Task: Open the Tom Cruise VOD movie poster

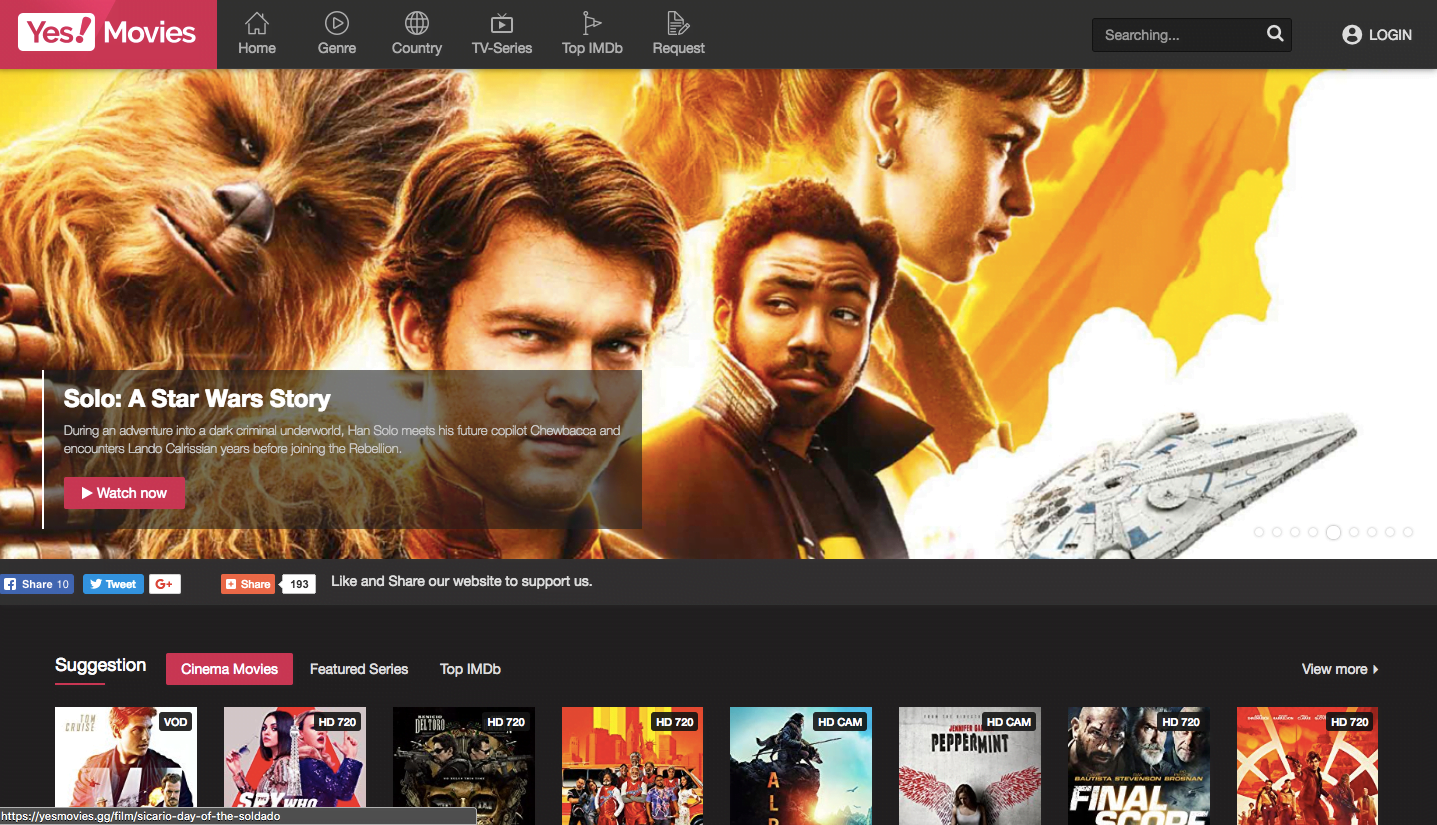Action: [126, 766]
